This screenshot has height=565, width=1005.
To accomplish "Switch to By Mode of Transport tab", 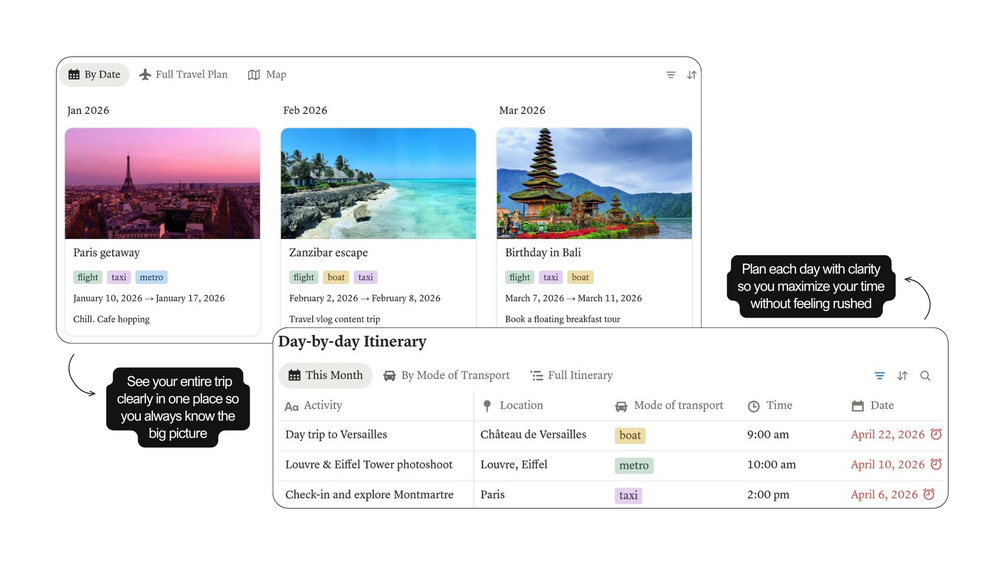I will (x=447, y=375).
